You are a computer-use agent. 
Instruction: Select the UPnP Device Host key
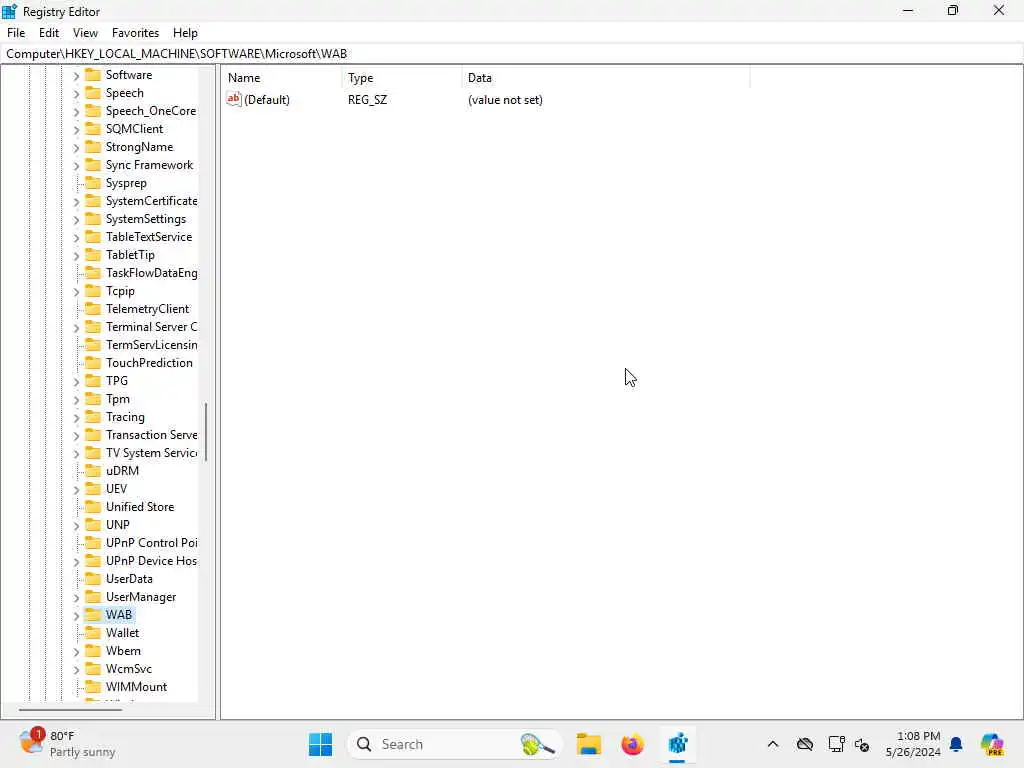152,561
